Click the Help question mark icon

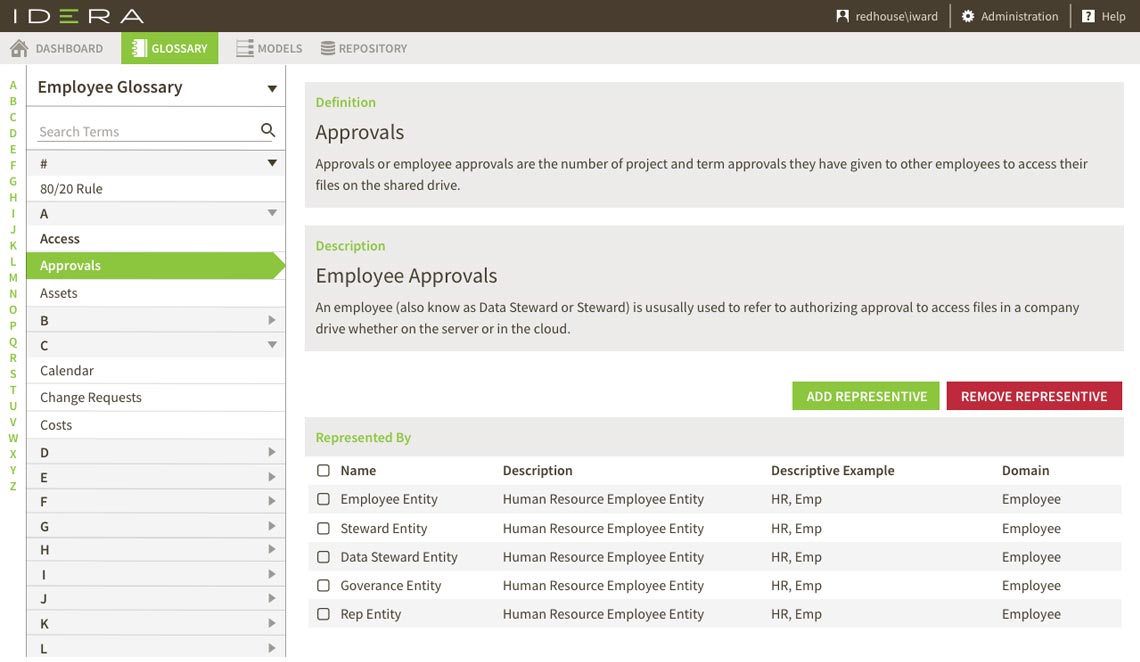coord(1088,16)
